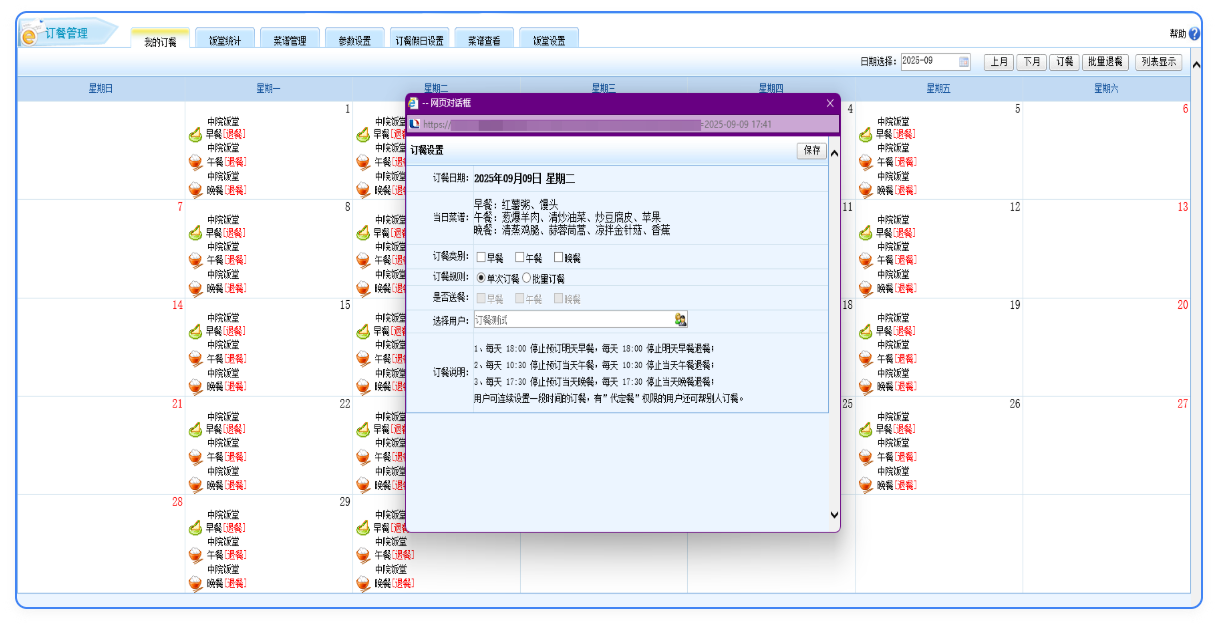Open the 菜谱管理 tab
The image size is (1218, 628).
click(289, 40)
